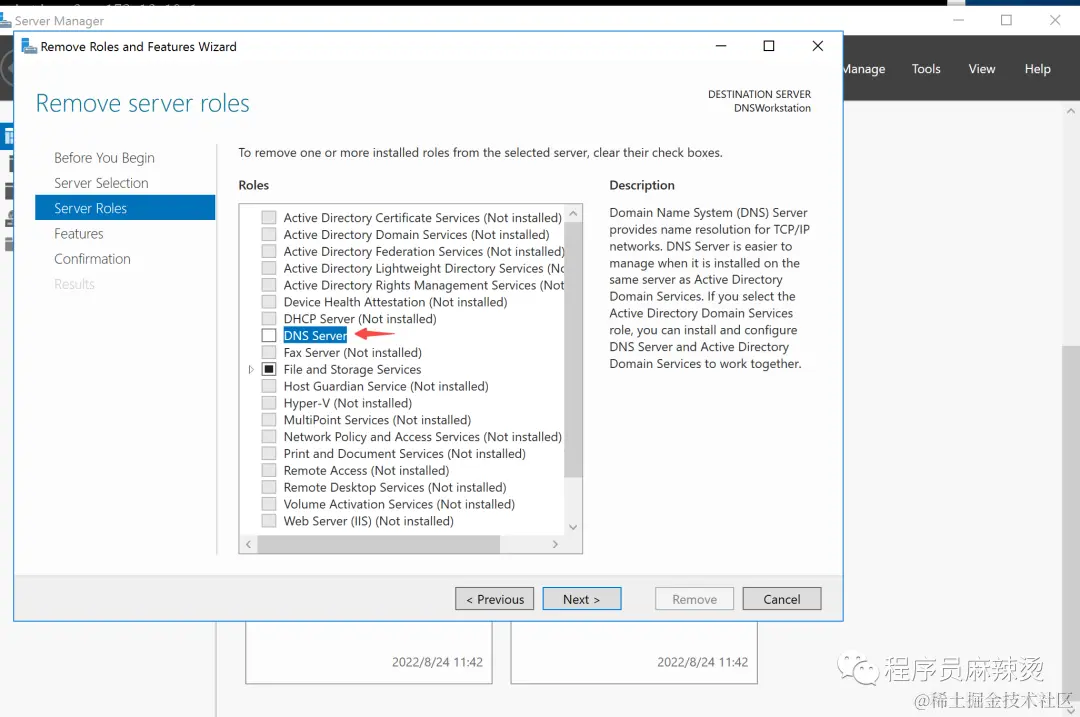The image size is (1080, 717).
Task: Open the View menu in Server Manager
Action: click(x=982, y=69)
